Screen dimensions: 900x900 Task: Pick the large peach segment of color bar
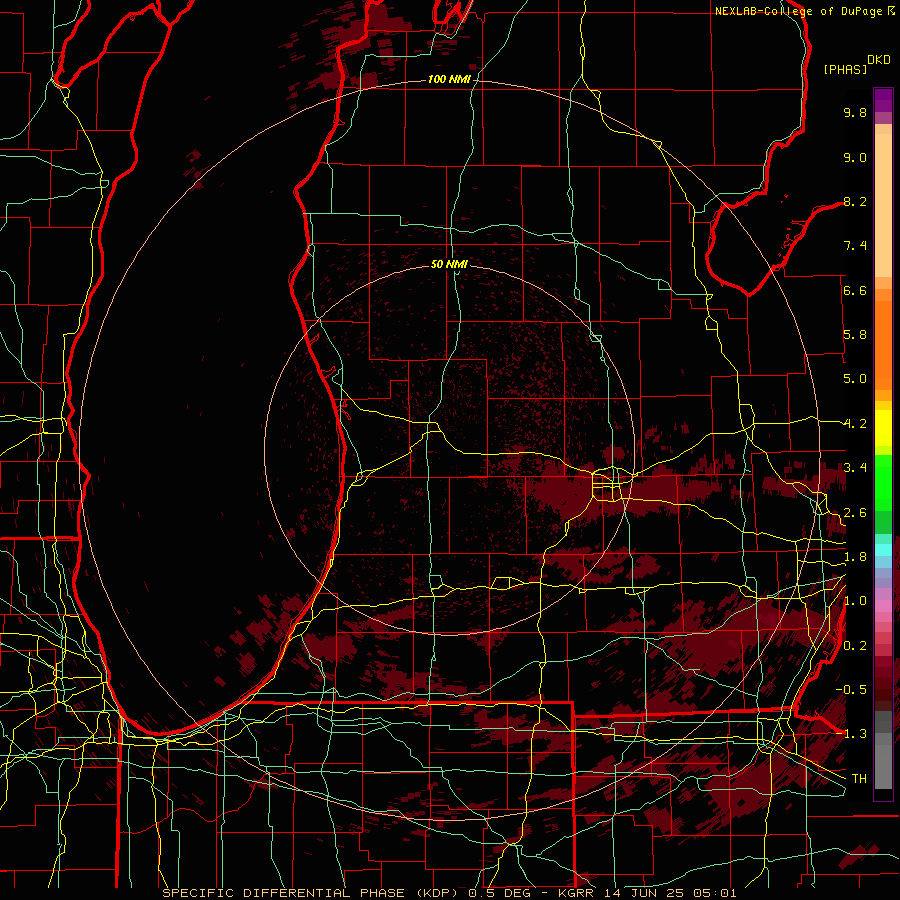883,207
